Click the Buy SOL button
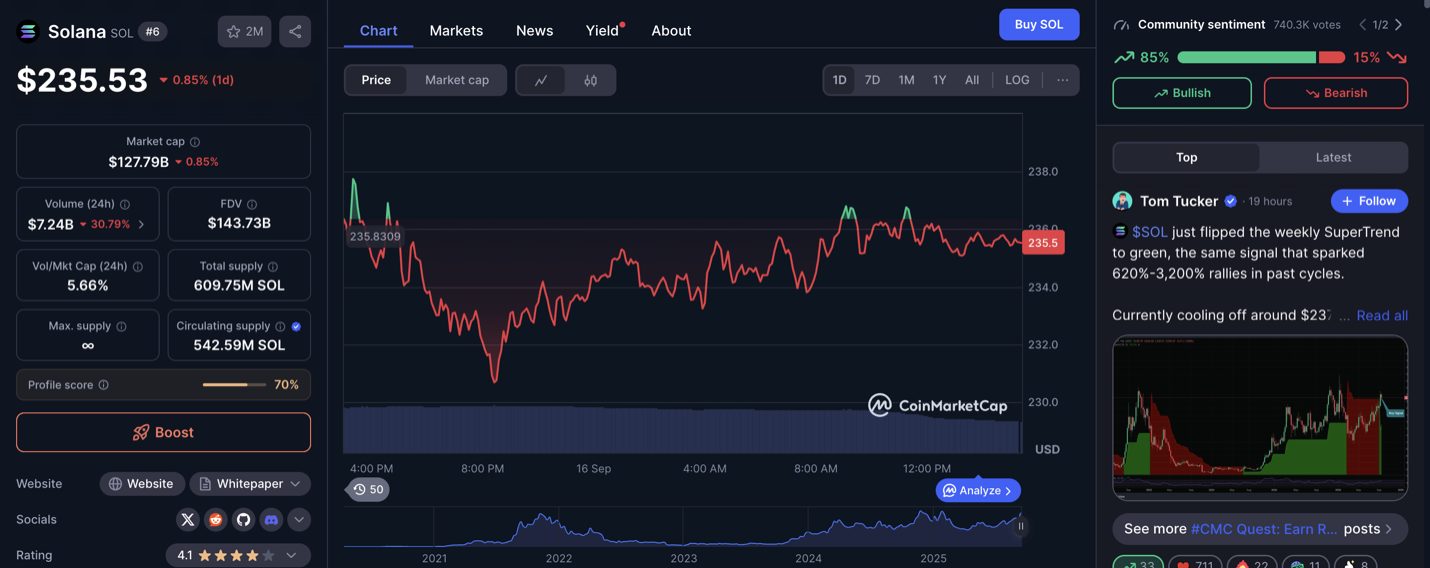The width and height of the screenshot is (1430, 568). pos(1039,24)
